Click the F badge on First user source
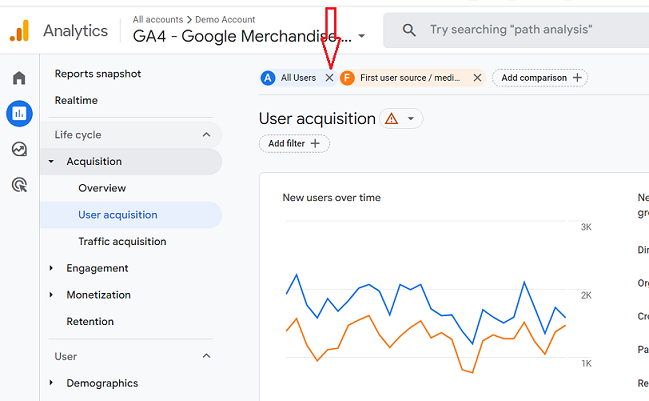This screenshot has height=401, width=649. coord(347,78)
